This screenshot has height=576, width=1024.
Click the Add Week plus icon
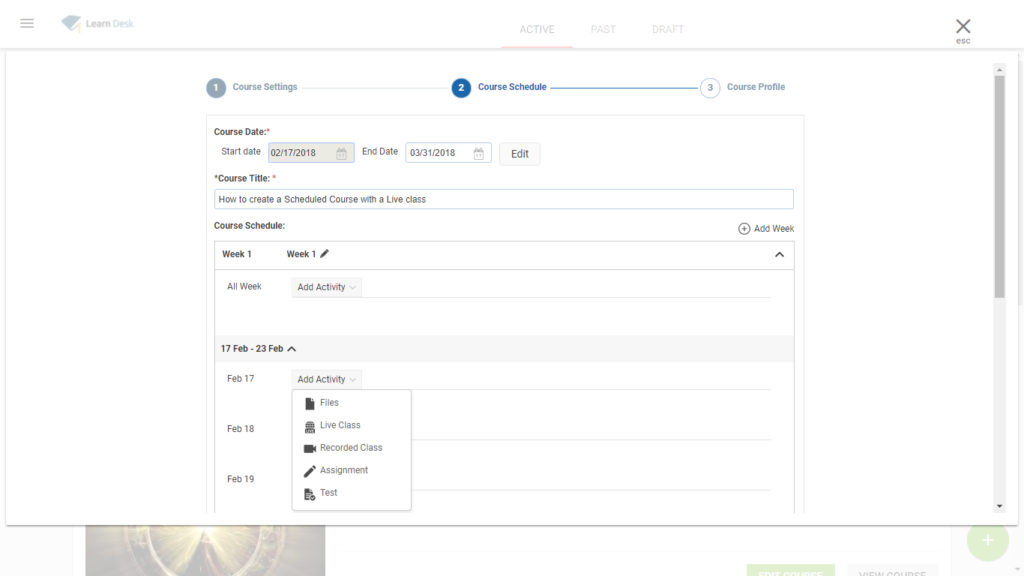744,229
